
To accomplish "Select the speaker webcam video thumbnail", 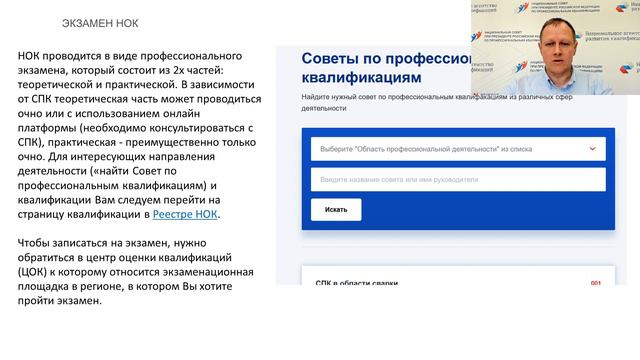I will point(556,47).
